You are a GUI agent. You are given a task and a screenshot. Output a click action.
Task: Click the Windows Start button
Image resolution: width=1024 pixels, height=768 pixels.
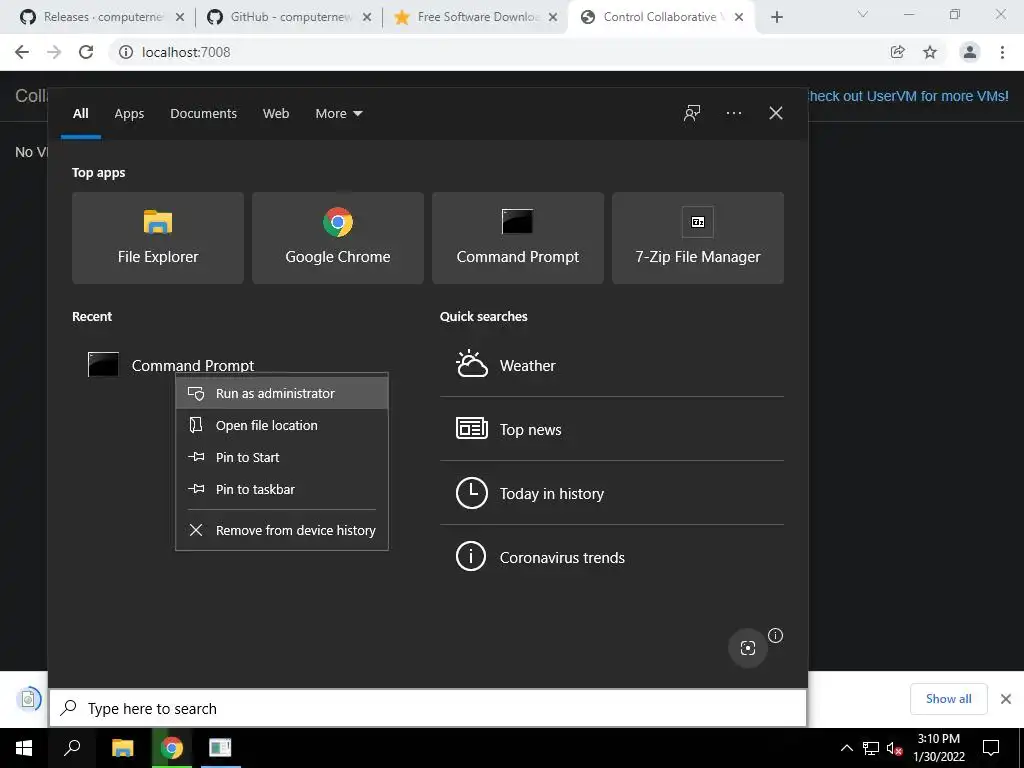coord(24,748)
